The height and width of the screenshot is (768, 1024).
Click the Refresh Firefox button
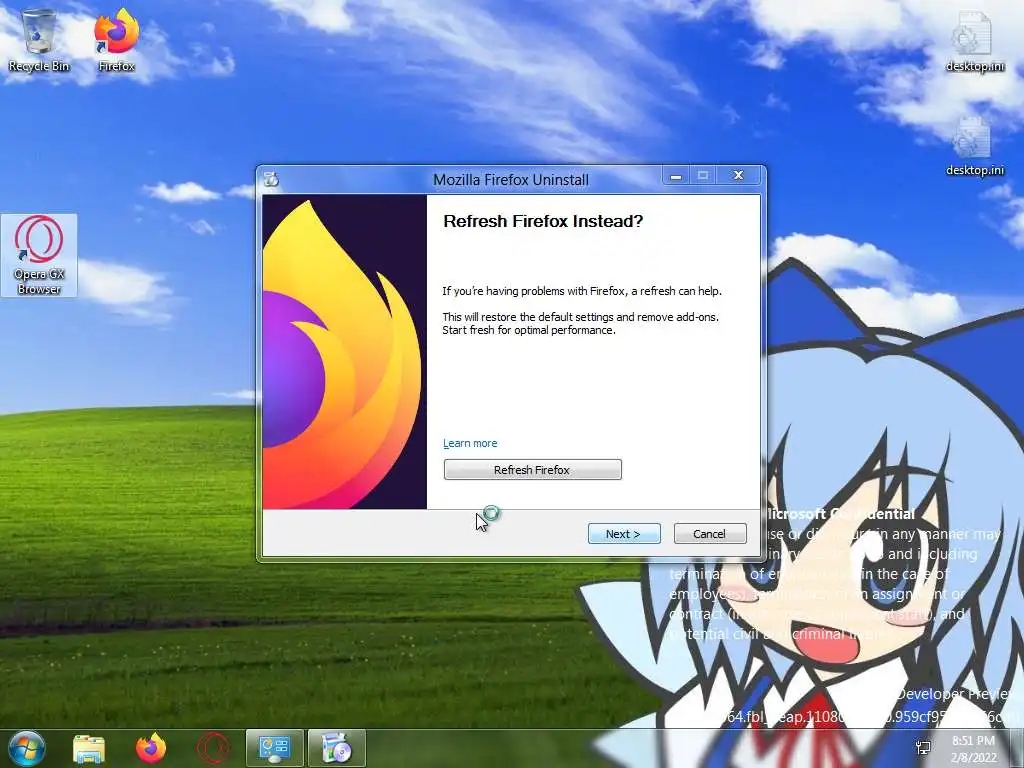532,470
